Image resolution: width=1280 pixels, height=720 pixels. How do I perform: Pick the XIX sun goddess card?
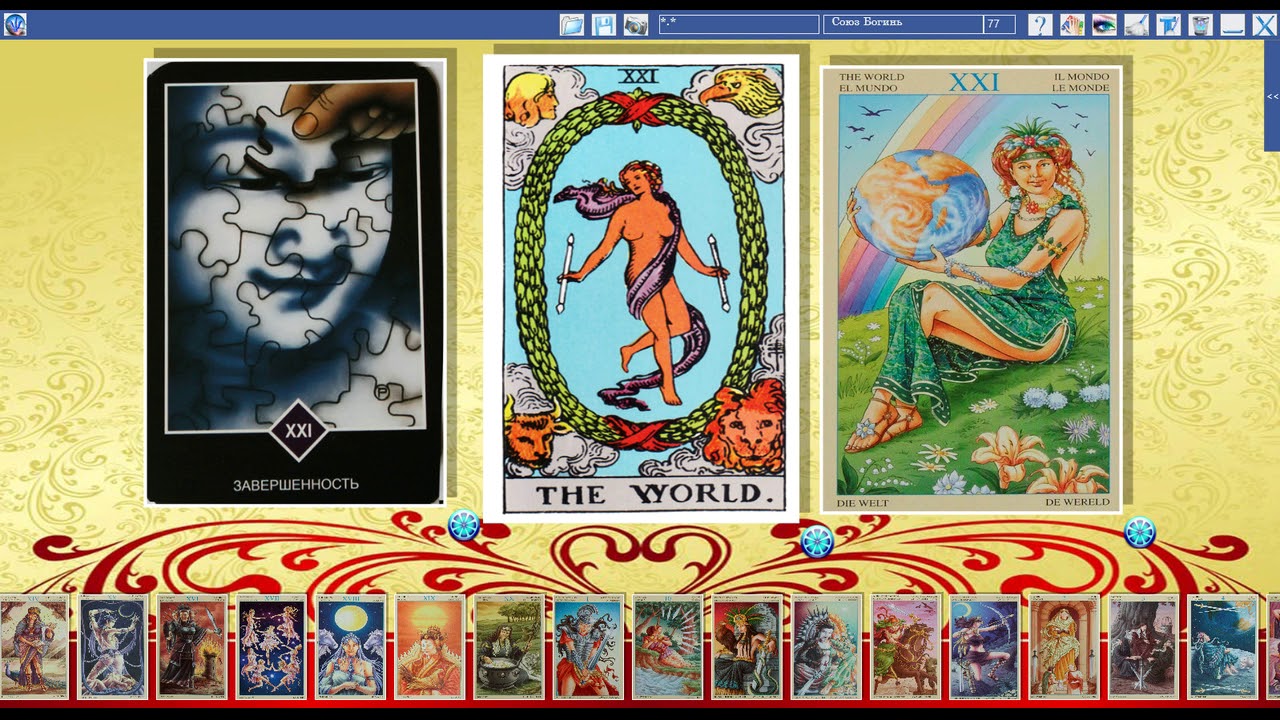pyautogui.click(x=430, y=647)
